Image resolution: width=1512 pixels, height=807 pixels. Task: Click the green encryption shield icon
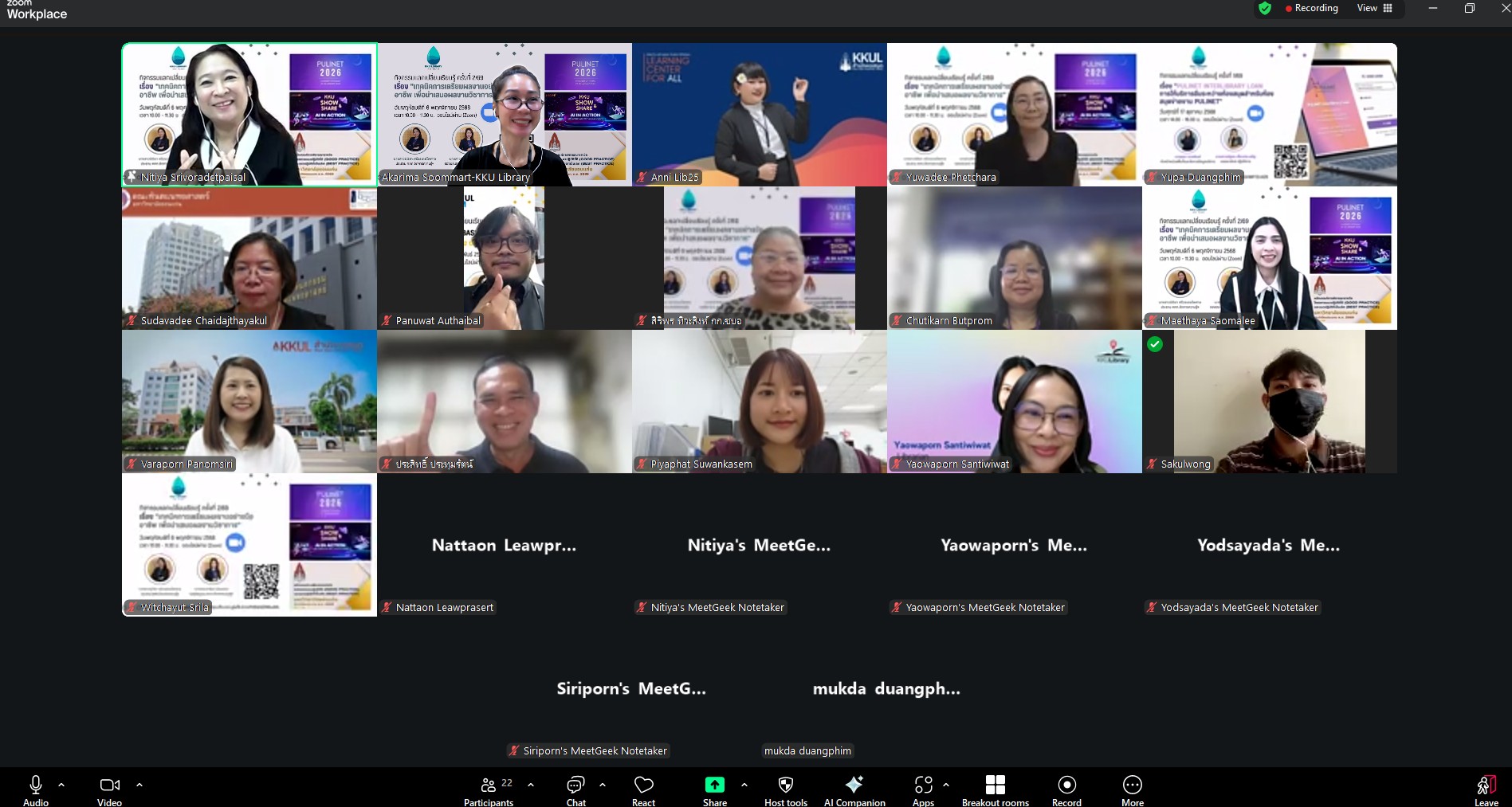[x=1265, y=8]
